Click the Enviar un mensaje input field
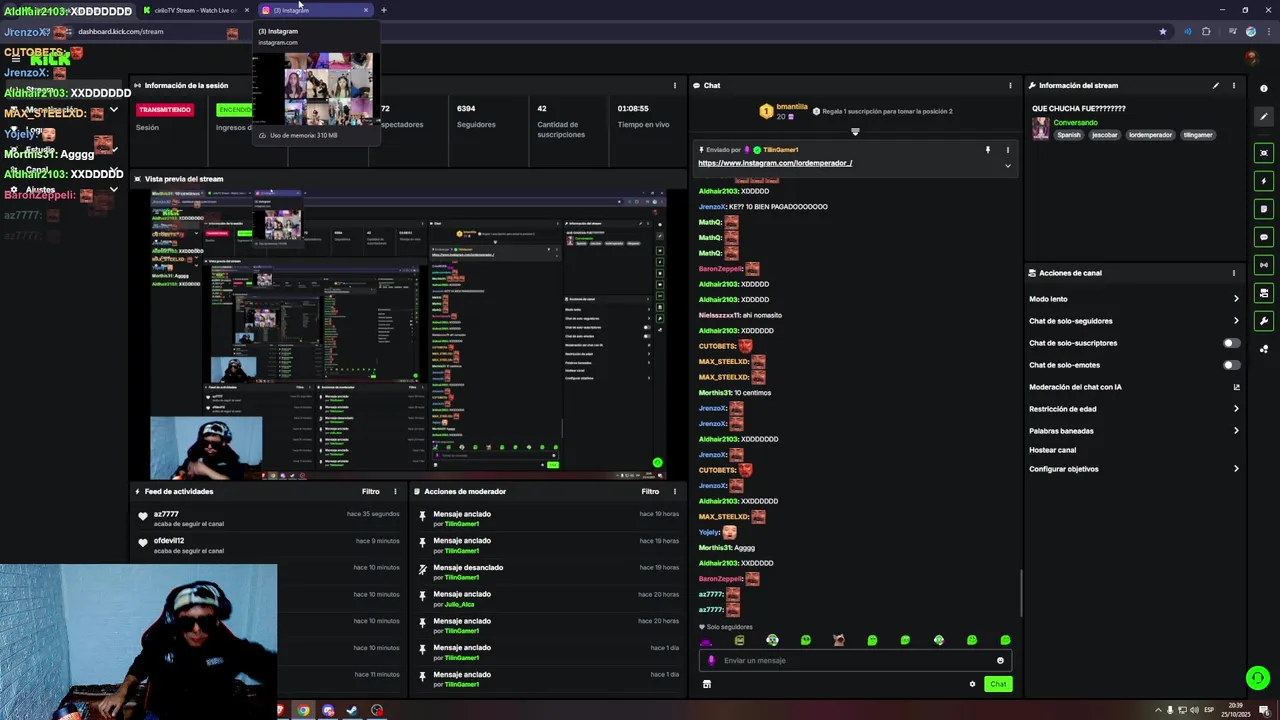This screenshot has width=1280, height=720. (855, 660)
